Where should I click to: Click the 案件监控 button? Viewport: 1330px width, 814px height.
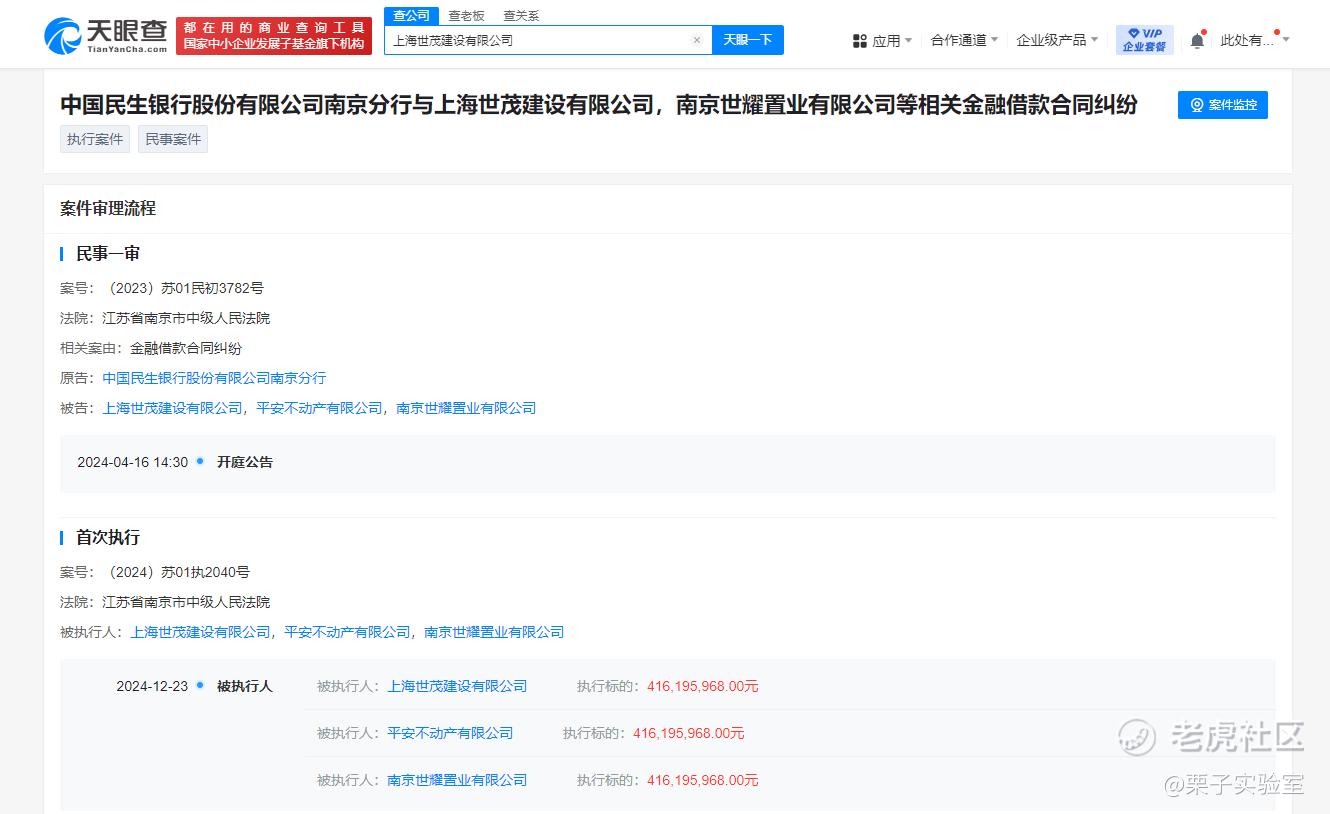[x=1222, y=105]
